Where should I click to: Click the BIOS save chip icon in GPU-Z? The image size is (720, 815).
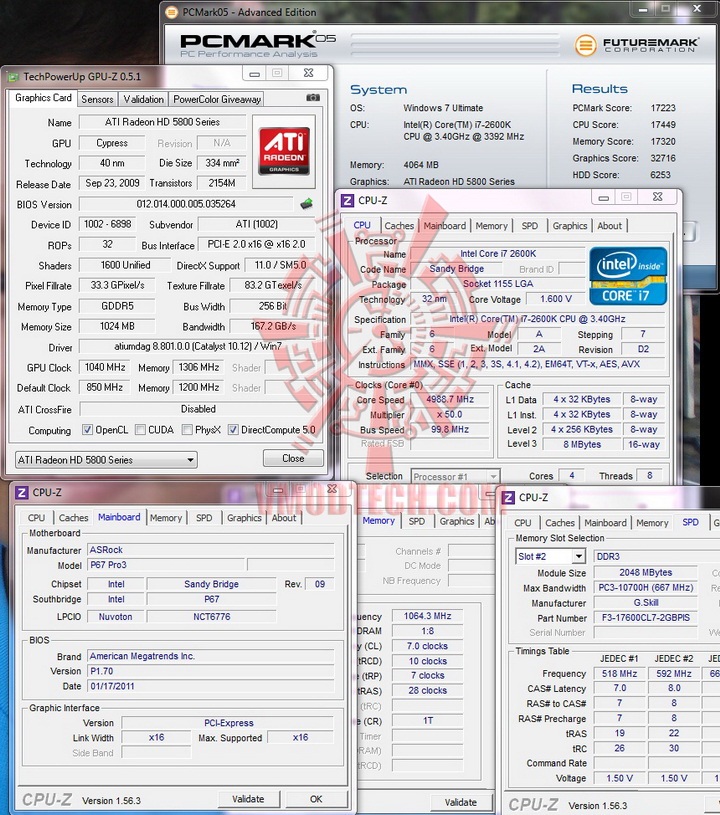(x=307, y=204)
